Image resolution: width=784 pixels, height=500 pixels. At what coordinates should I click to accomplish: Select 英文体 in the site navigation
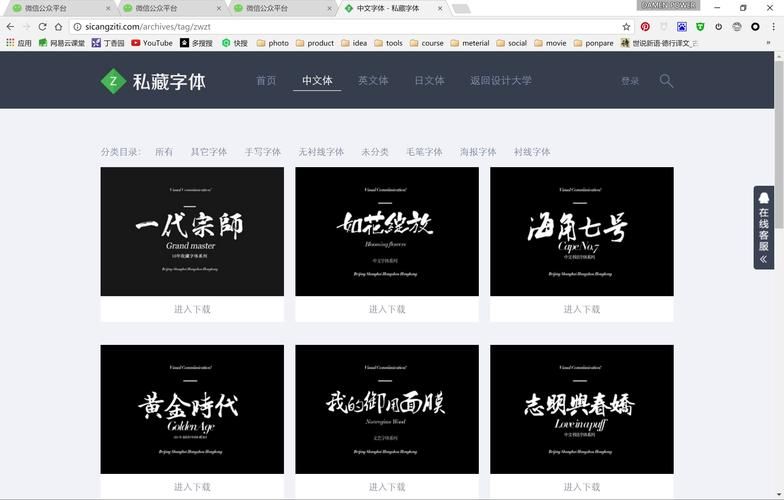[x=373, y=80]
